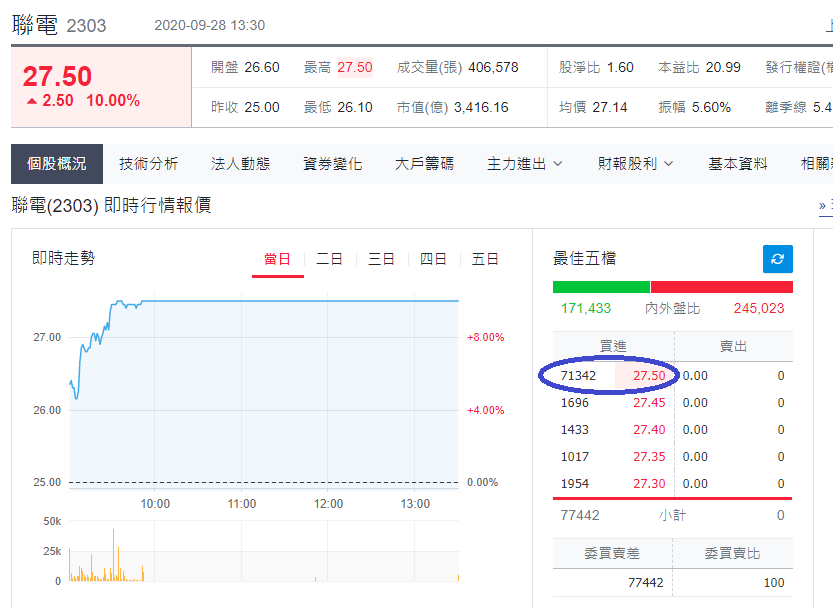
Task: Click the green inner-volume bar segment
Action: [601, 287]
